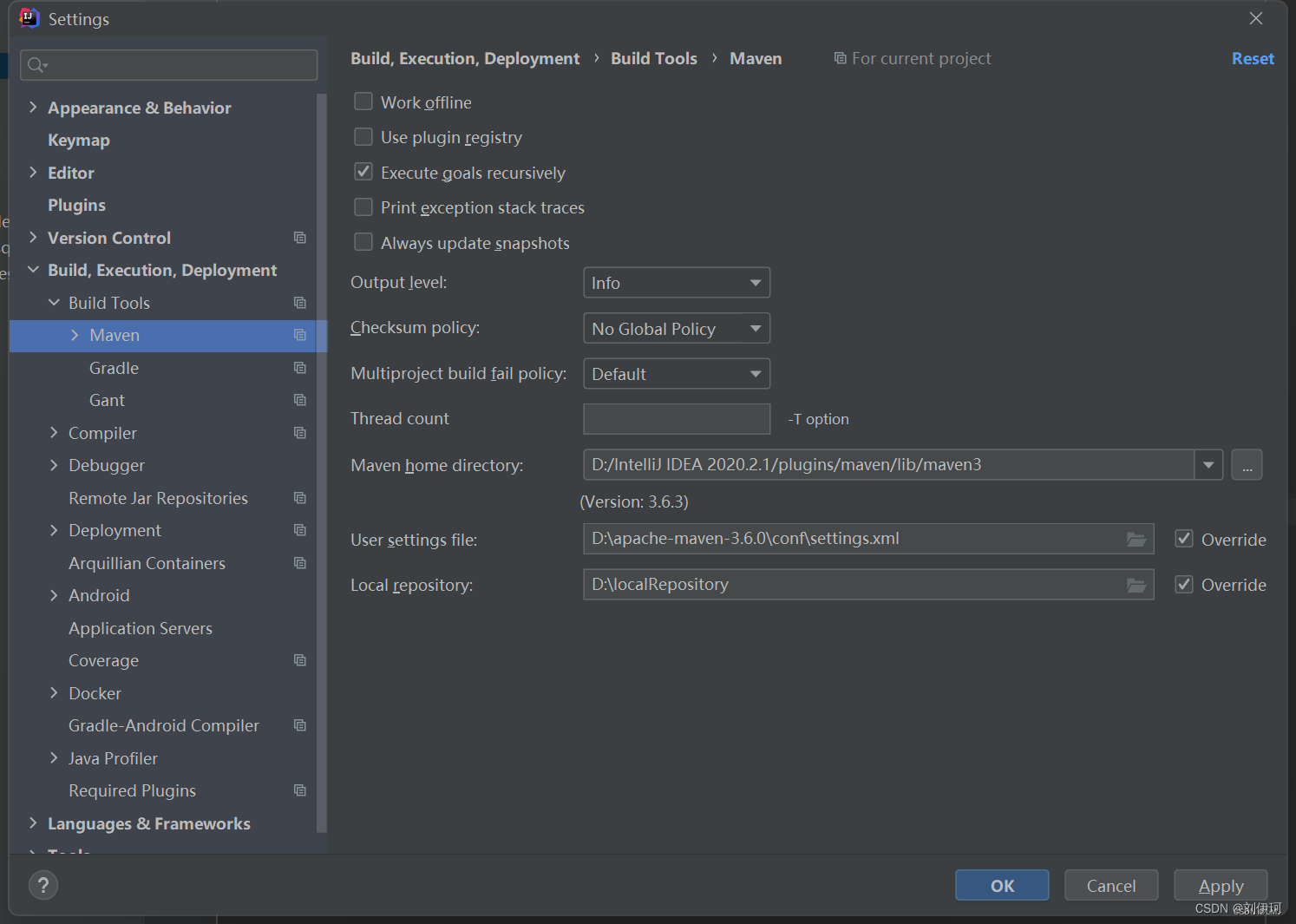Enable Print exception stack traces
This screenshot has height=924, width=1296.
(363, 207)
